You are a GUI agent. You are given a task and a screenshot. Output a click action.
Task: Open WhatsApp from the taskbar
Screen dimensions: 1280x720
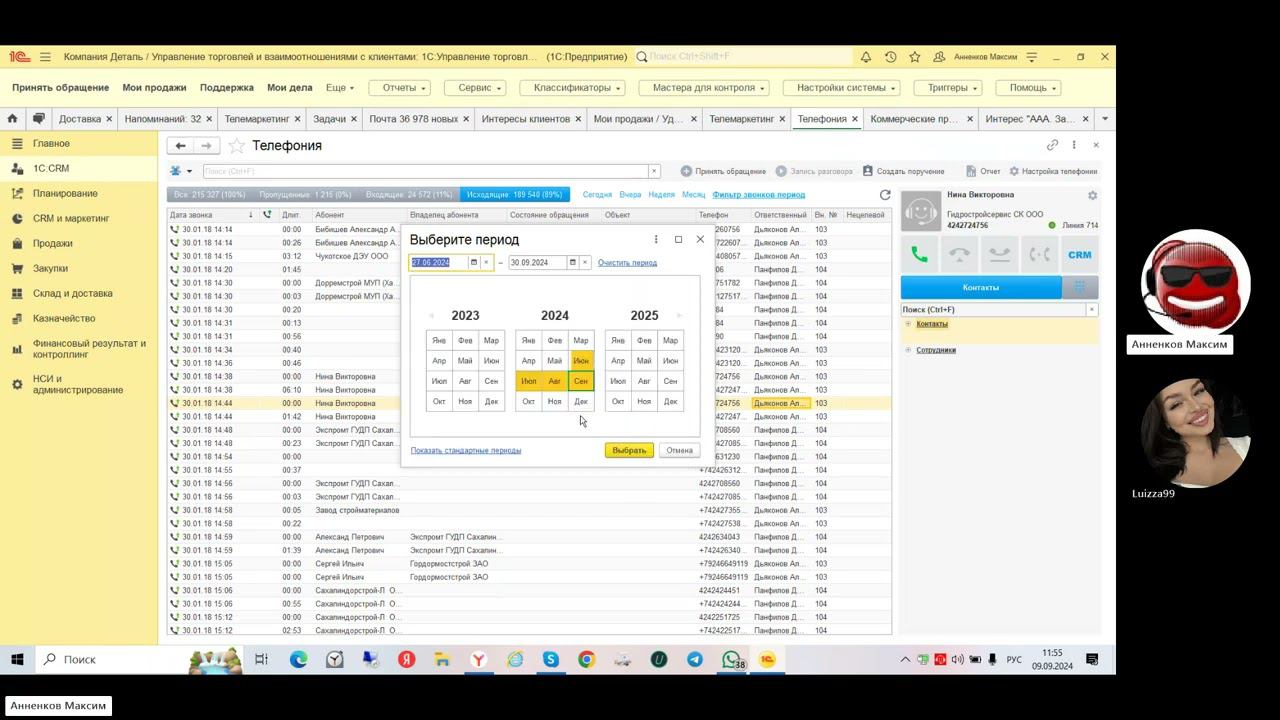(732, 660)
